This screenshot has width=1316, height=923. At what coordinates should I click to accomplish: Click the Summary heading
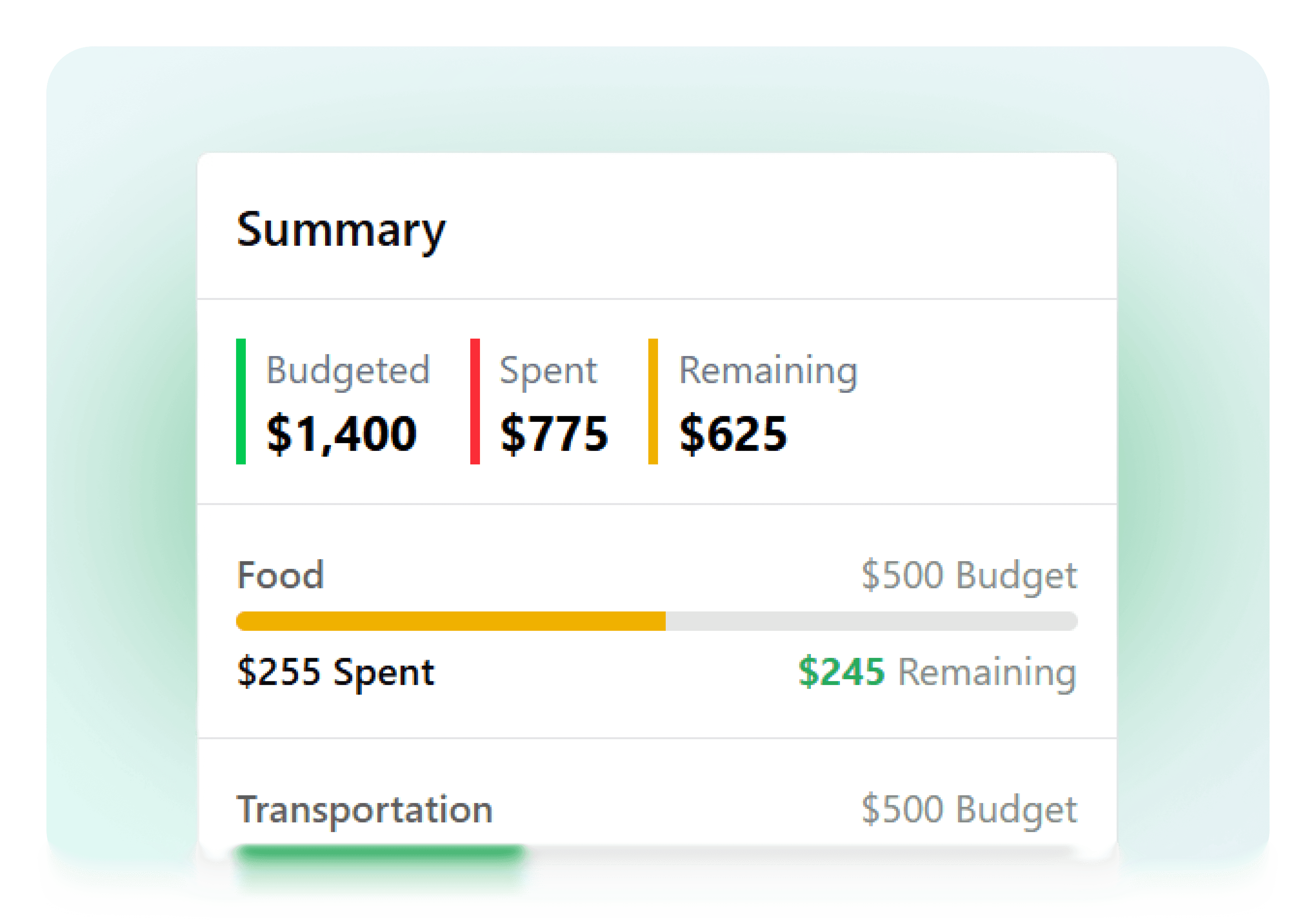341,231
